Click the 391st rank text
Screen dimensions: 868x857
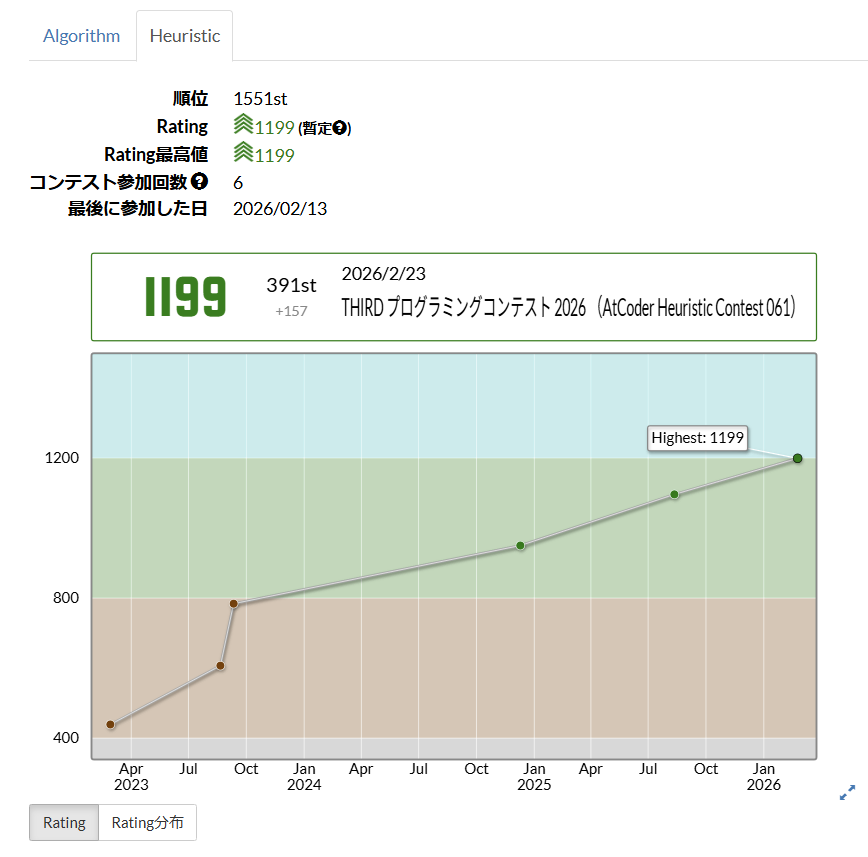point(291,286)
